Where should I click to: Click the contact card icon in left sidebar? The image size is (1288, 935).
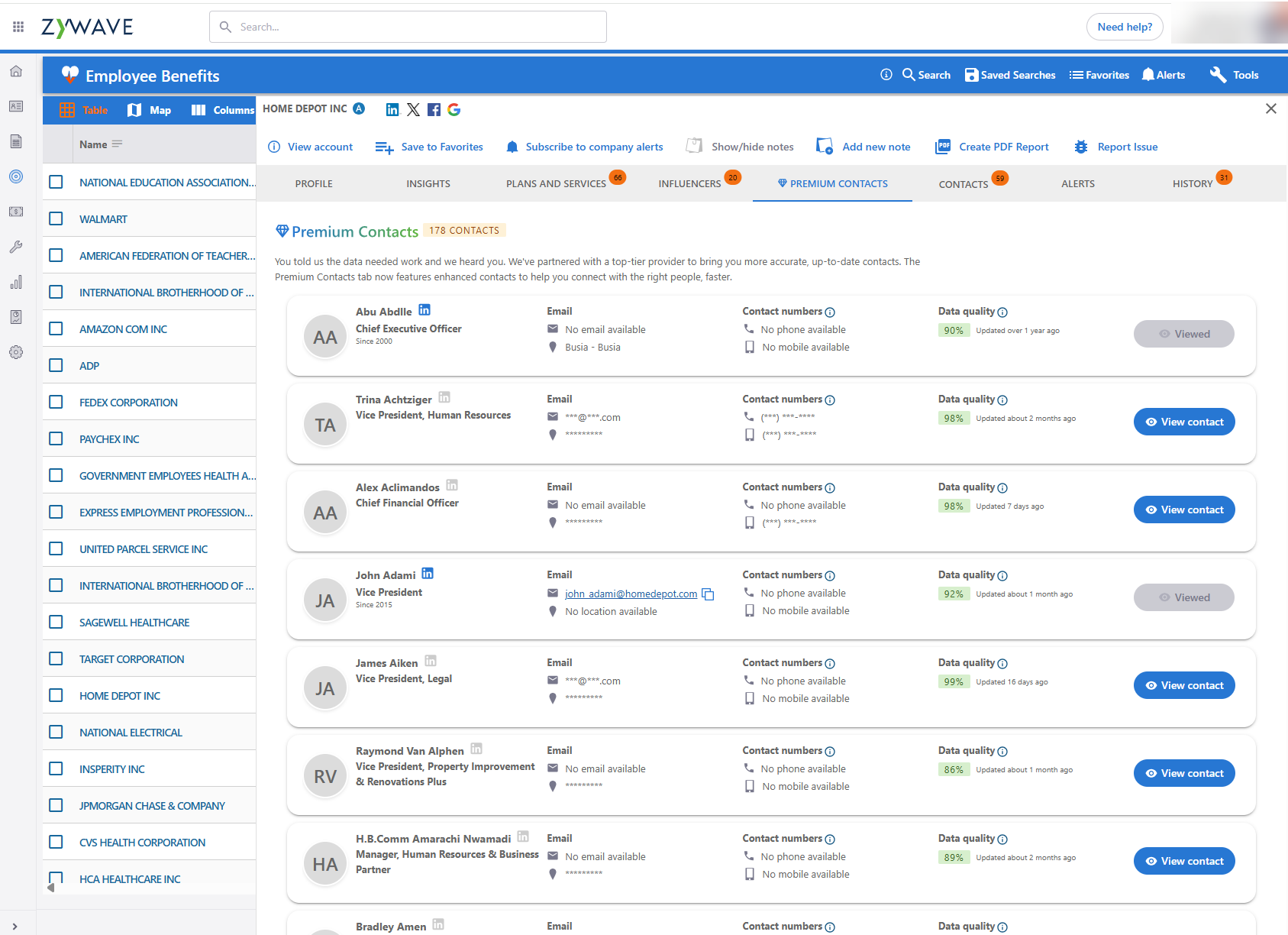[16, 106]
